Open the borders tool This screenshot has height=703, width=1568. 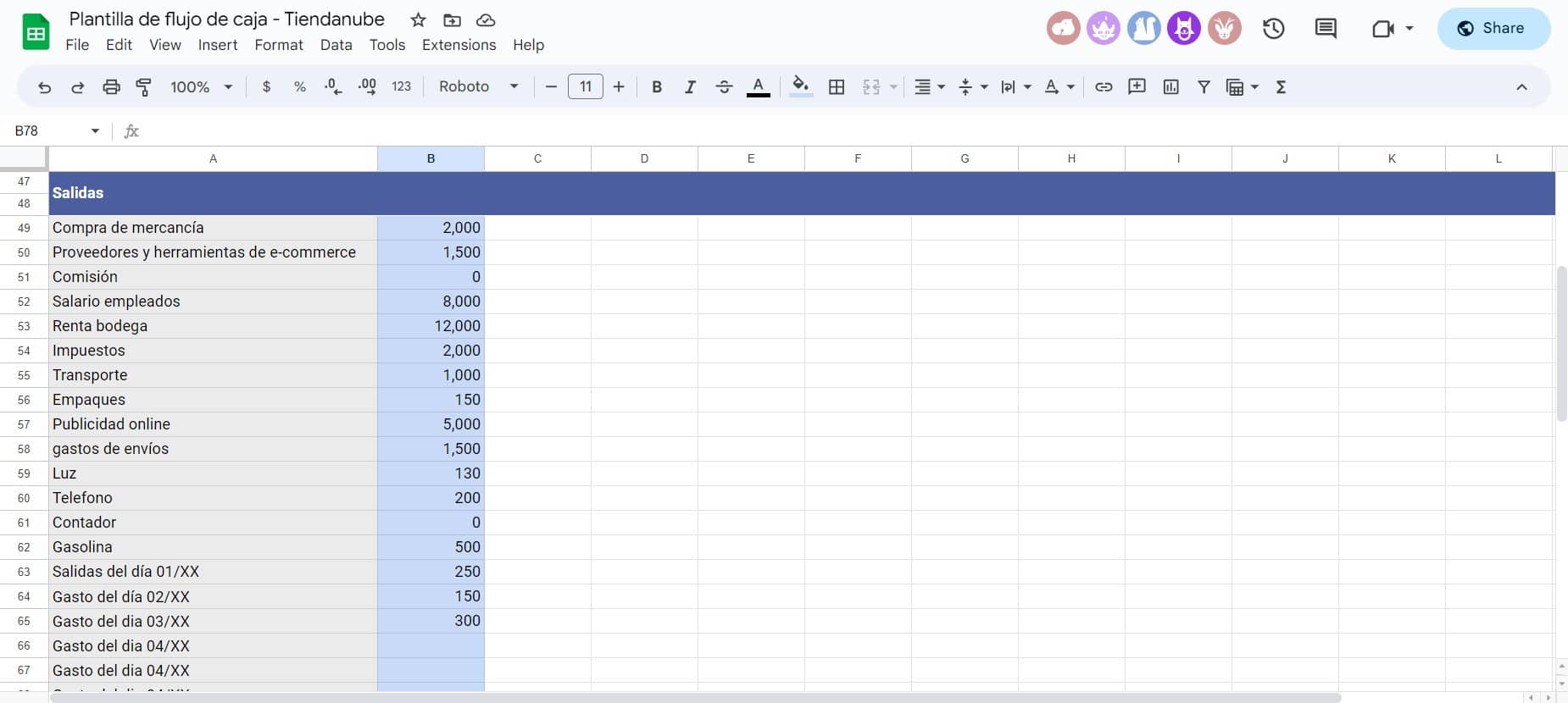[837, 87]
